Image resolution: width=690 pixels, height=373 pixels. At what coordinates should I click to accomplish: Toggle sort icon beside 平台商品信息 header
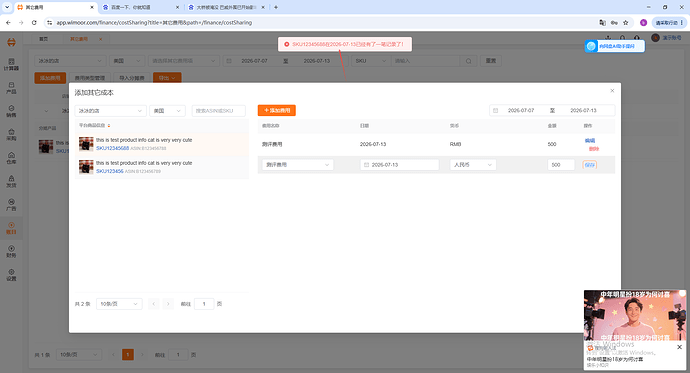[x=109, y=126]
